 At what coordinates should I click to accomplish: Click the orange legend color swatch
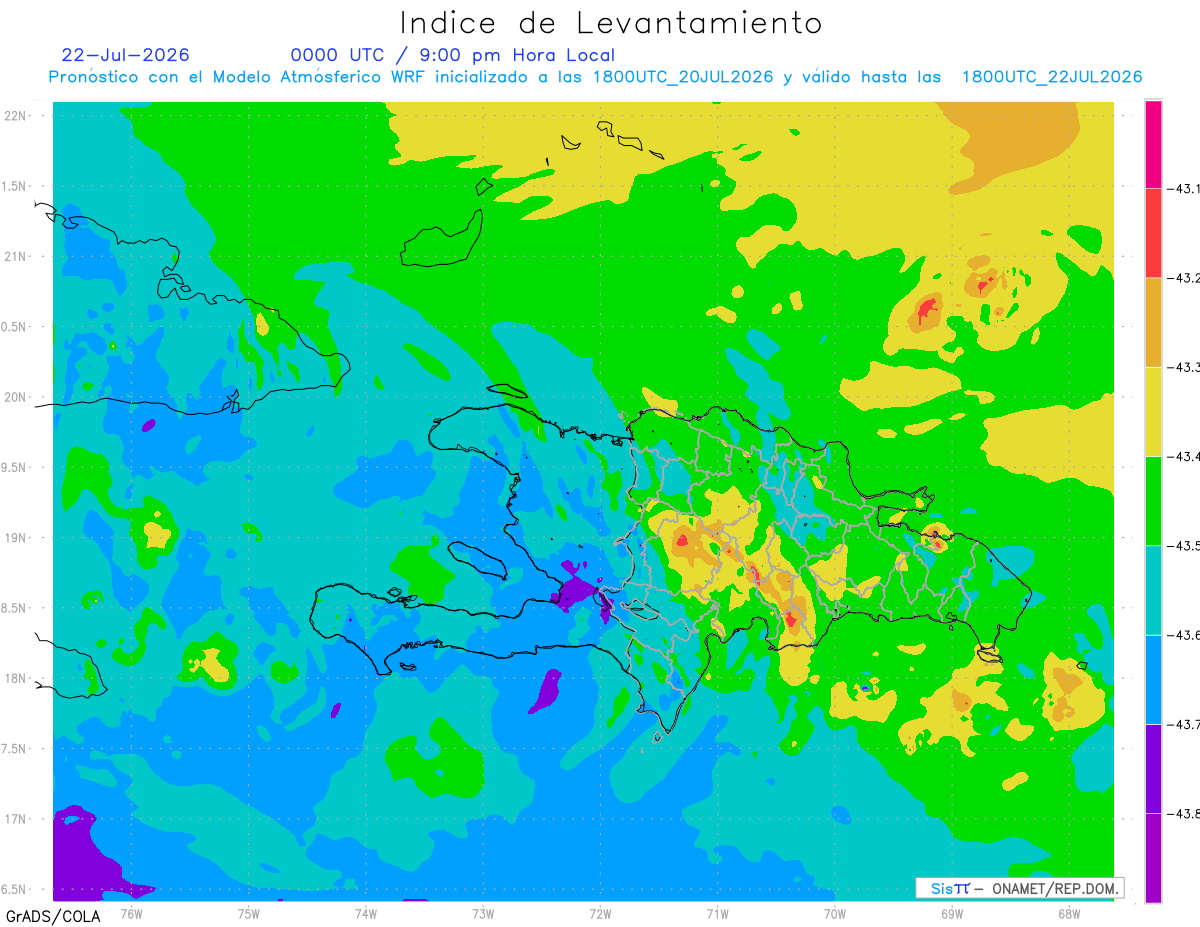[1153, 322]
